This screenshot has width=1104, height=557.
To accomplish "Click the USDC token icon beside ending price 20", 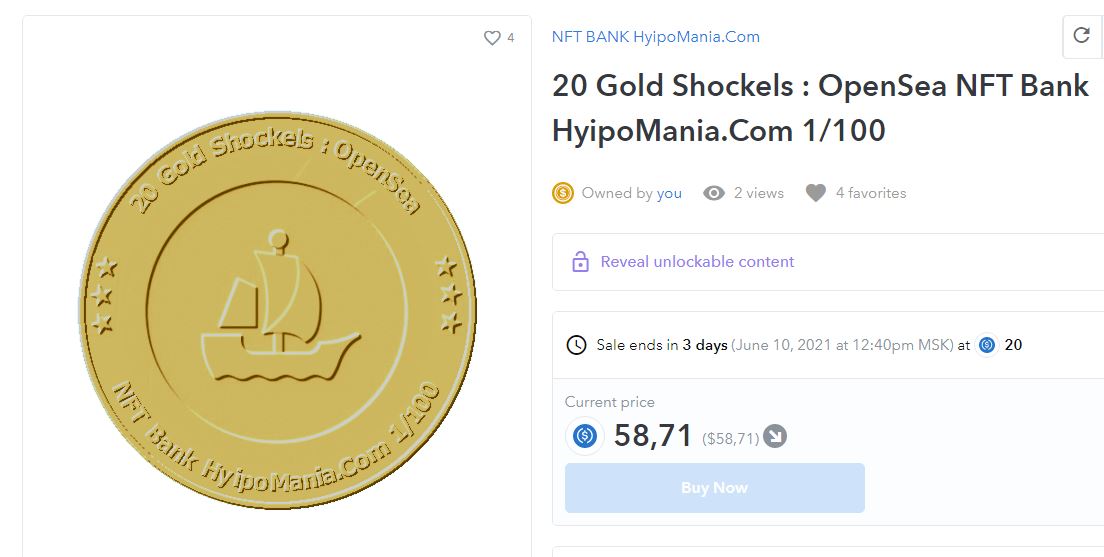I will click(987, 346).
